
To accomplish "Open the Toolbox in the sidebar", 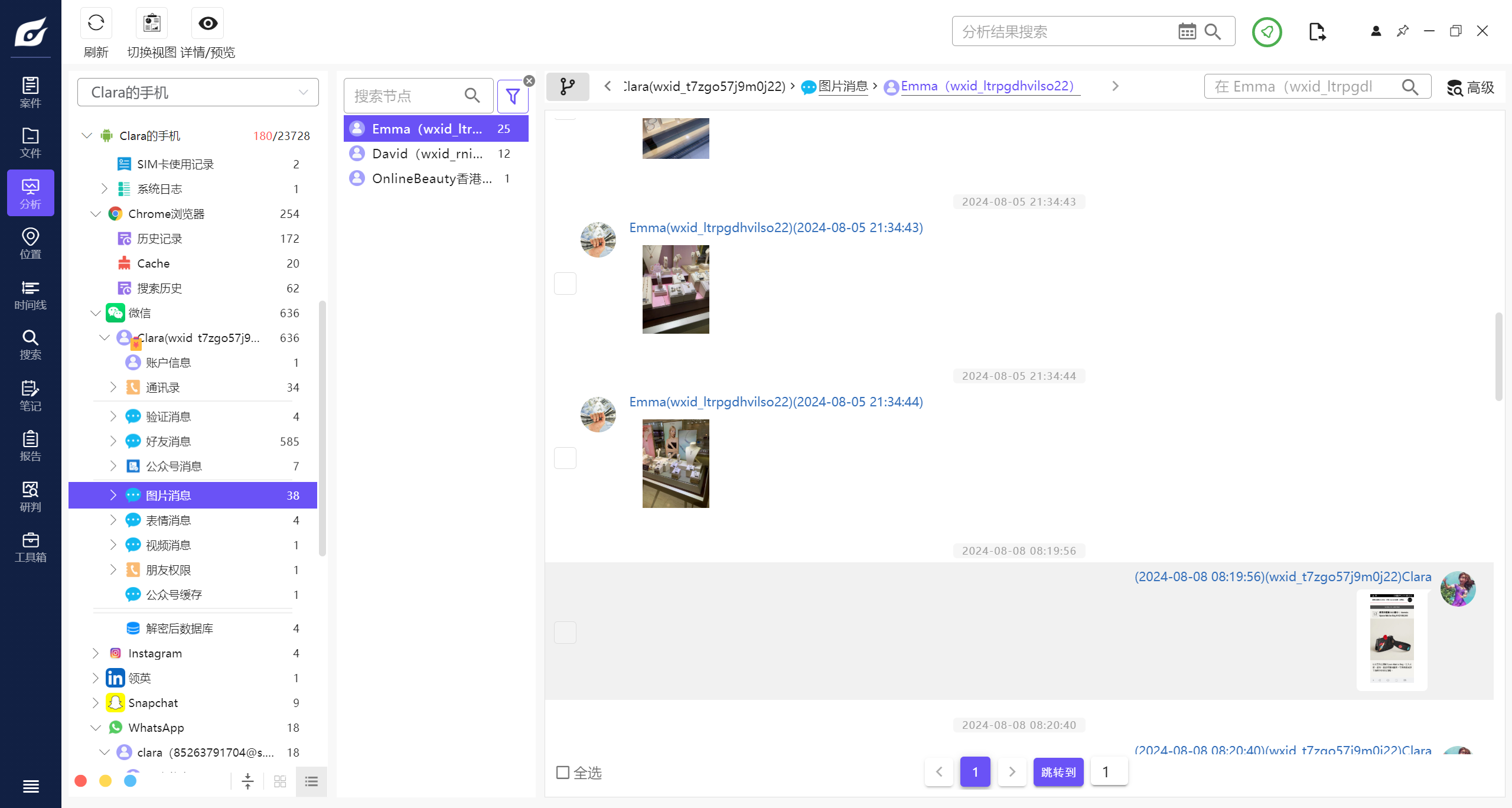I will pyautogui.click(x=30, y=548).
